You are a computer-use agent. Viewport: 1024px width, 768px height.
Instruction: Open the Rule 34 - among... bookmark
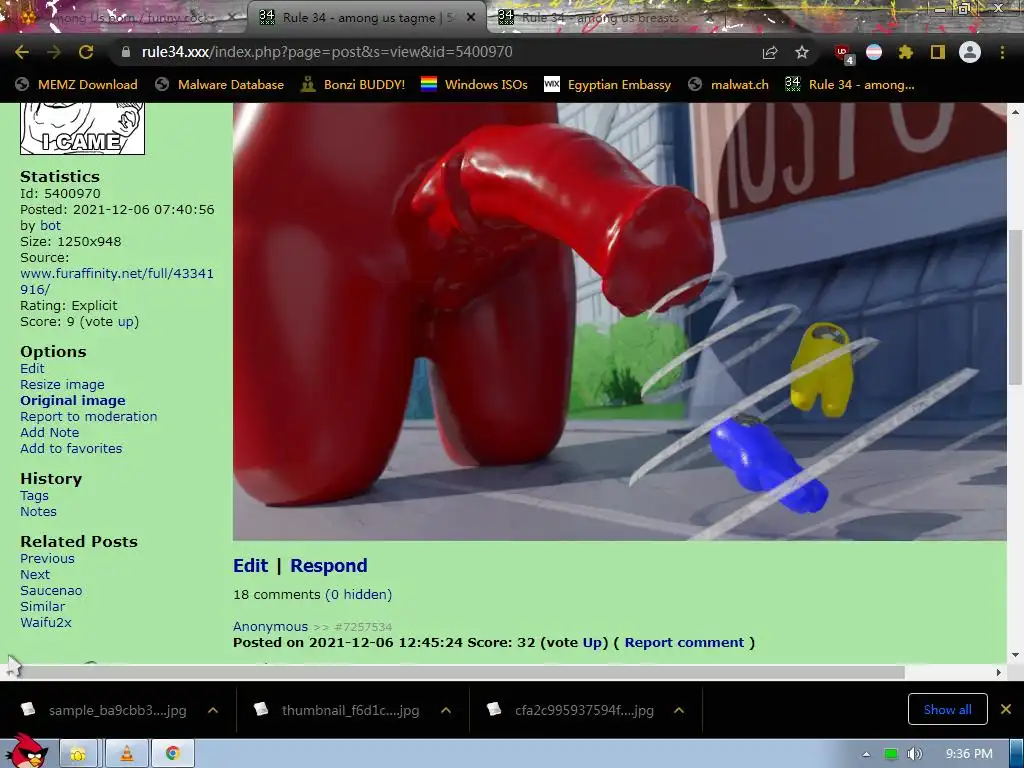[850, 84]
